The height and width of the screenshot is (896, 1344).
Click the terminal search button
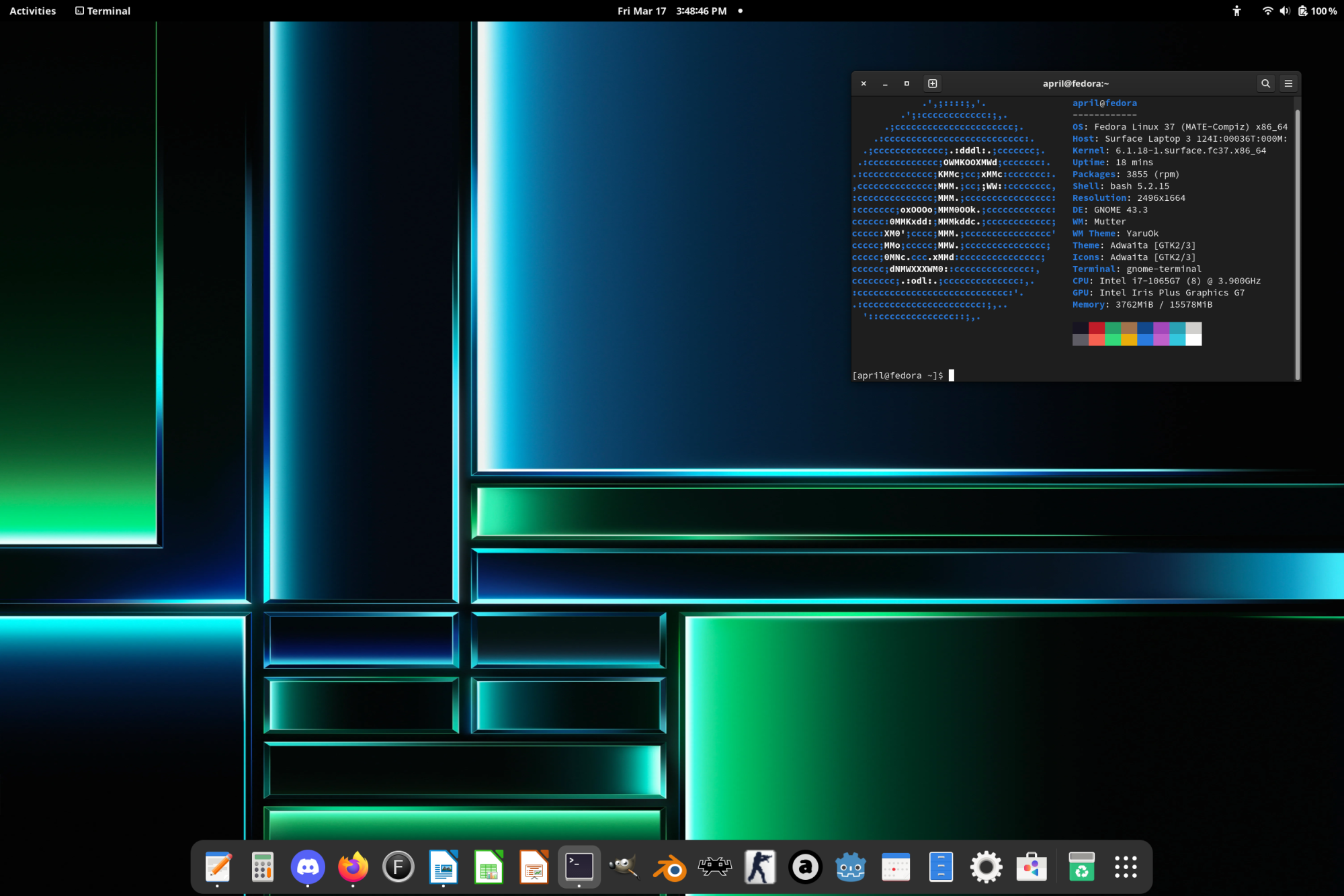[1265, 83]
